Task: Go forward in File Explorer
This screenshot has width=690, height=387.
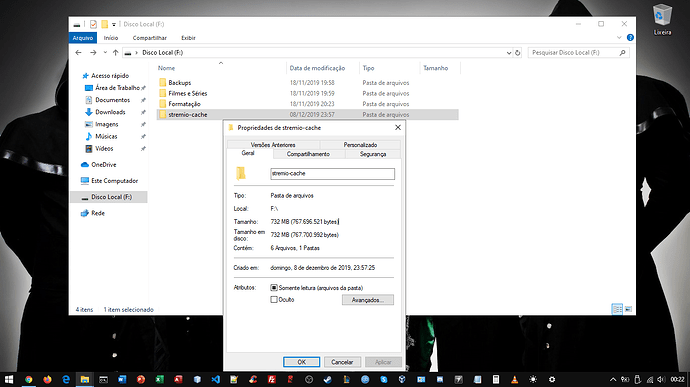Action: click(x=93, y=52)
